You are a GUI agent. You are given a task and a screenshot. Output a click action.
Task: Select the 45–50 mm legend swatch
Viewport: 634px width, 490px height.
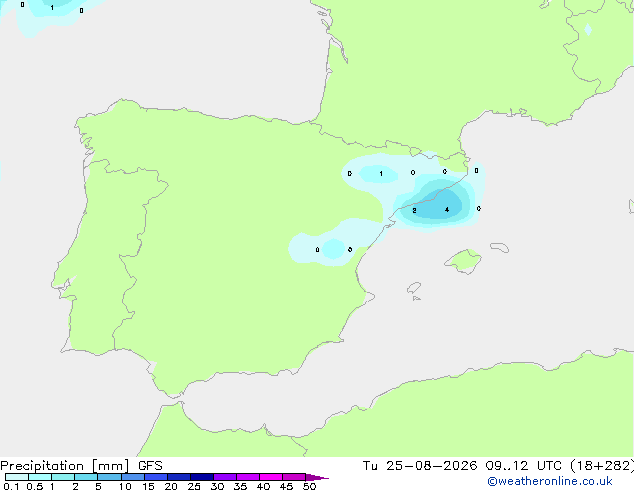click(x=294, y=477)
